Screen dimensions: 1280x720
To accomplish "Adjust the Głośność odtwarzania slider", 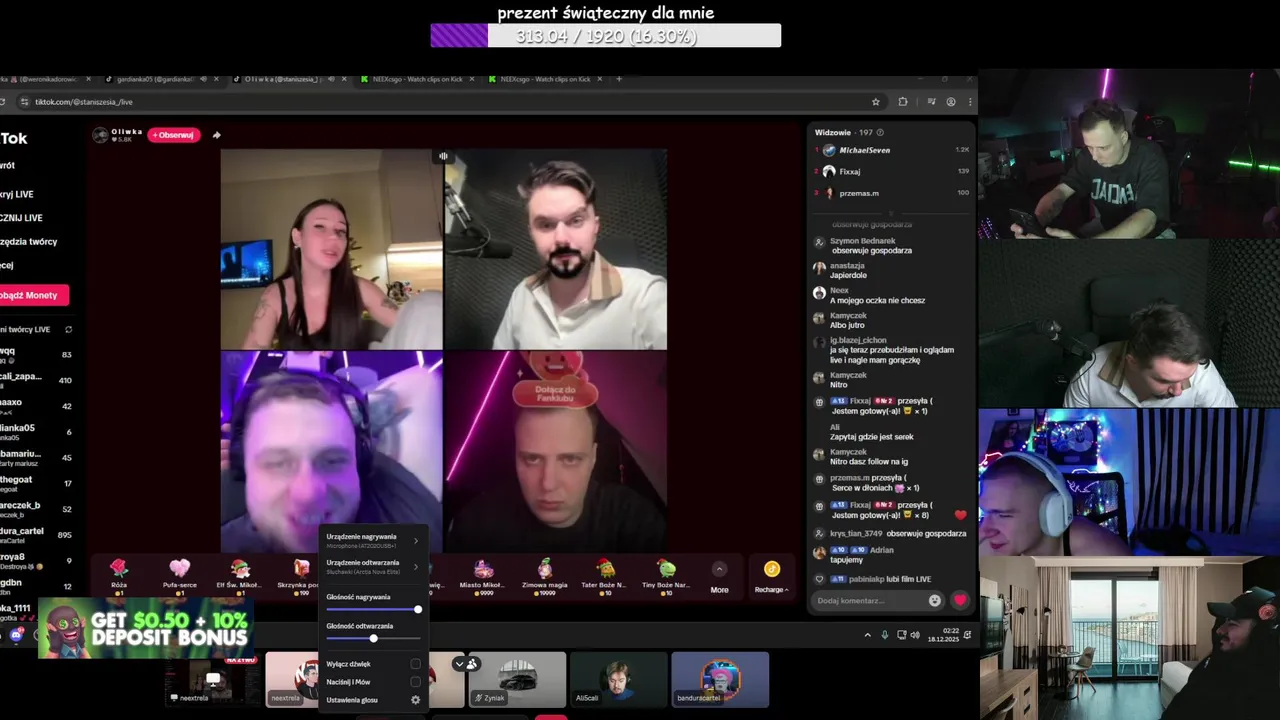I will (x=373, y=638).
